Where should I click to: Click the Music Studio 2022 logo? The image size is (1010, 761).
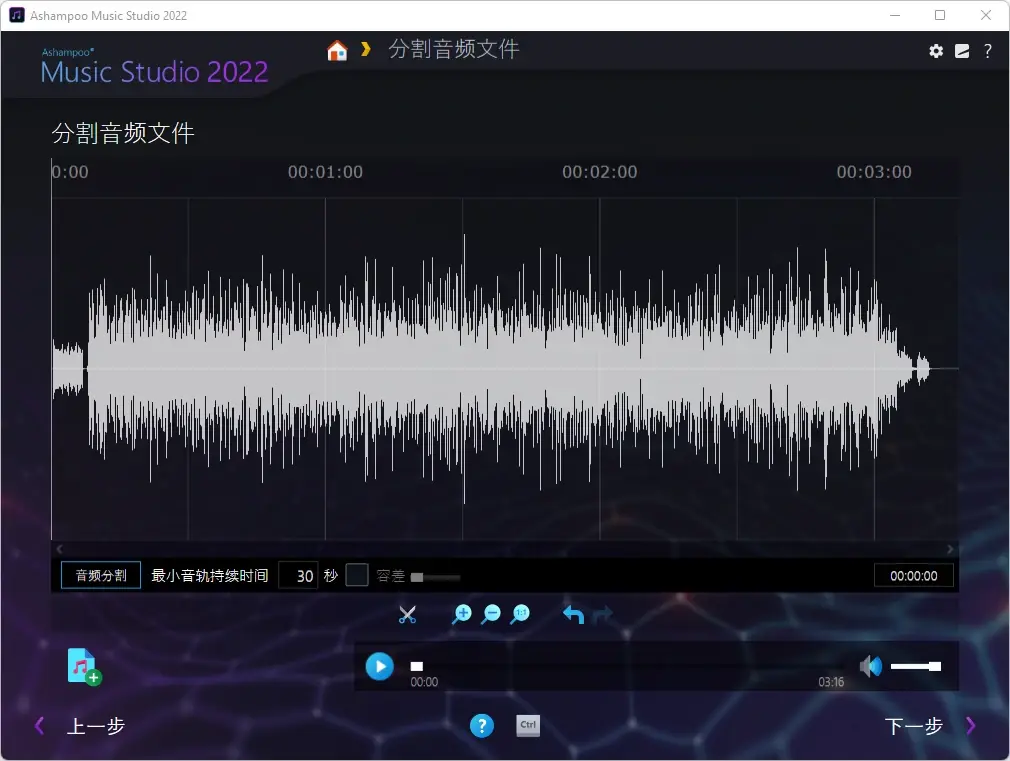154,67
